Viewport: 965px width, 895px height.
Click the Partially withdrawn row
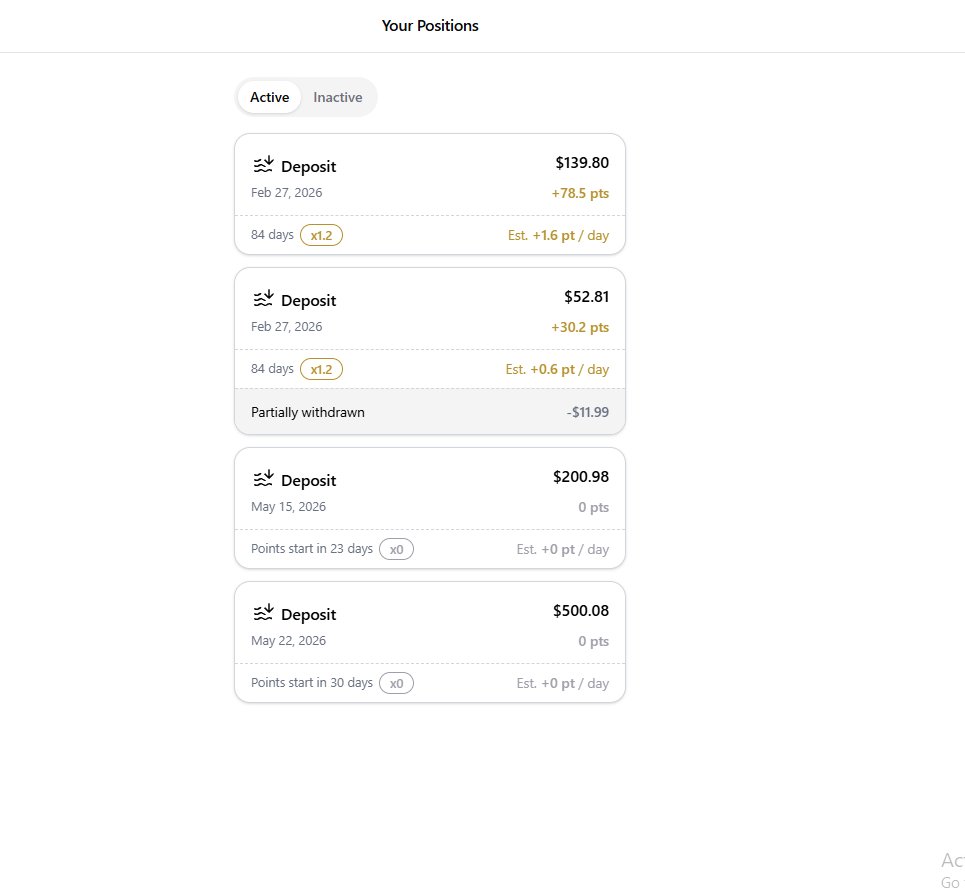coord(430,412)
